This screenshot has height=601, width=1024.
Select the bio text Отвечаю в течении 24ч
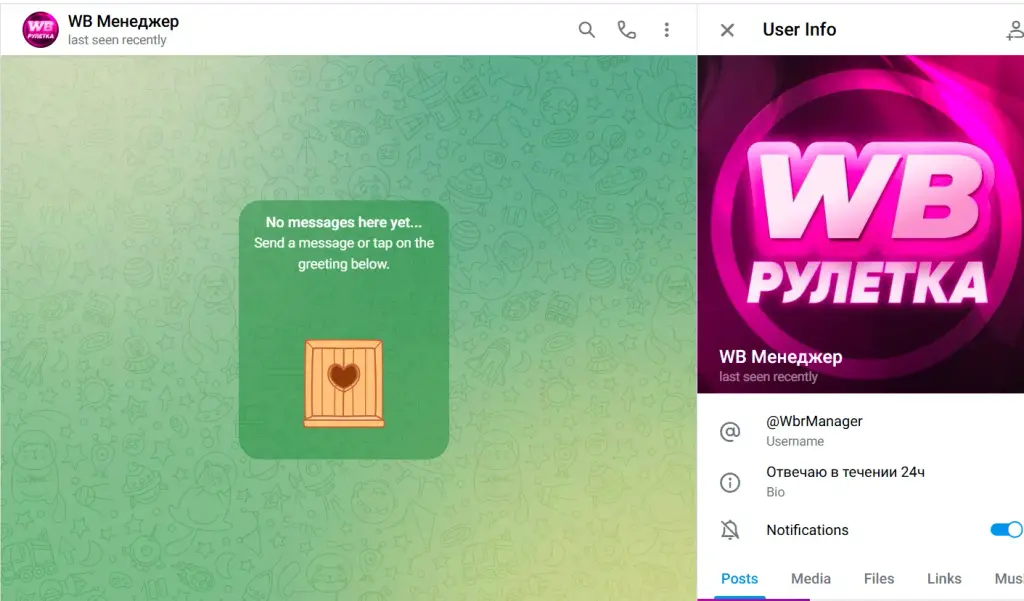click(x=845, y=472)
